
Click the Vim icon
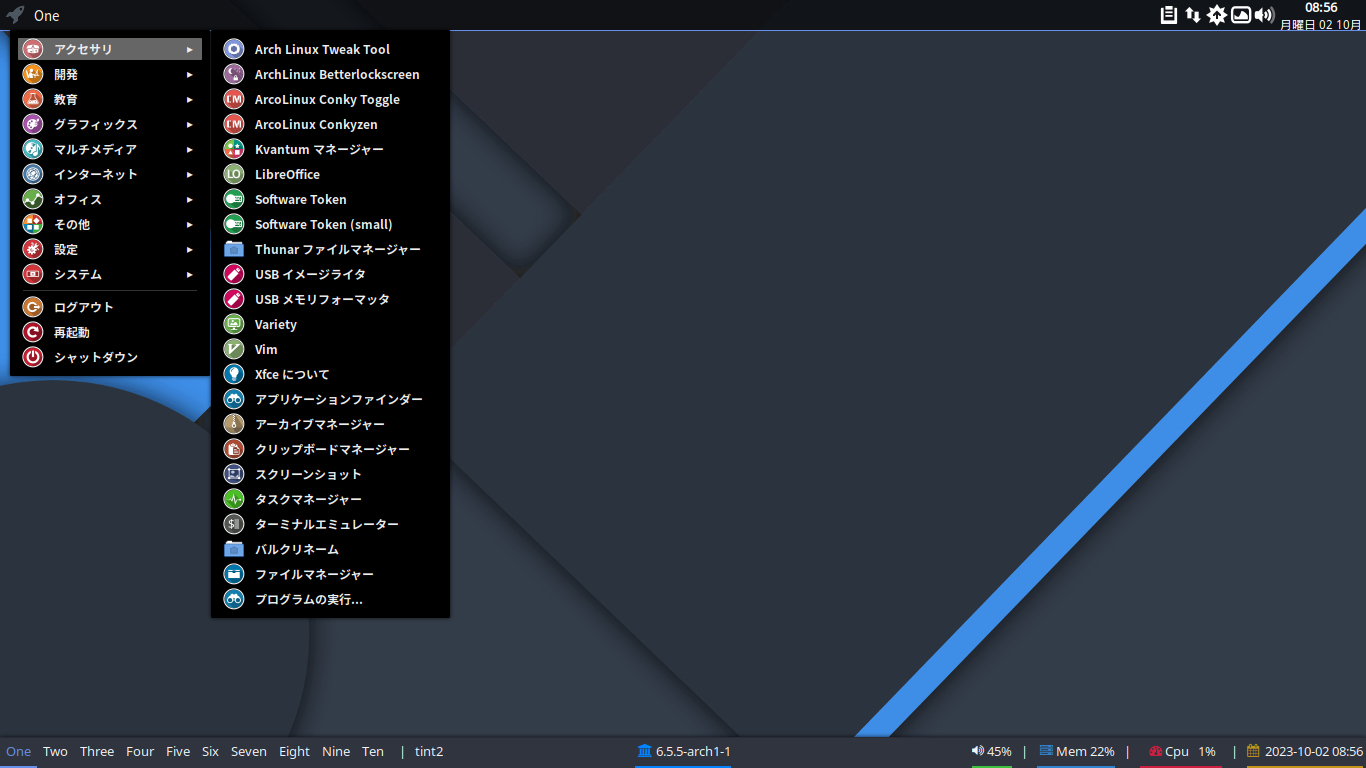233,349
